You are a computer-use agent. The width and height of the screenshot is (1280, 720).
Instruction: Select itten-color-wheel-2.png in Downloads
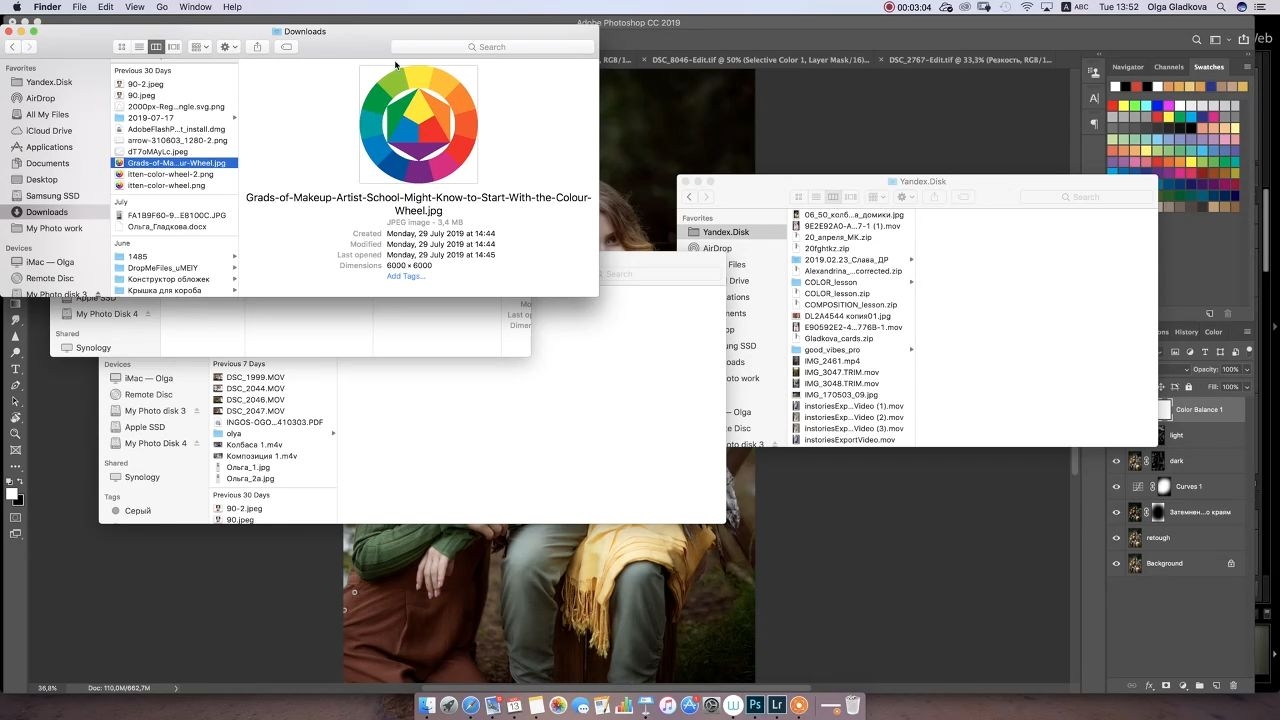point(170,174)
